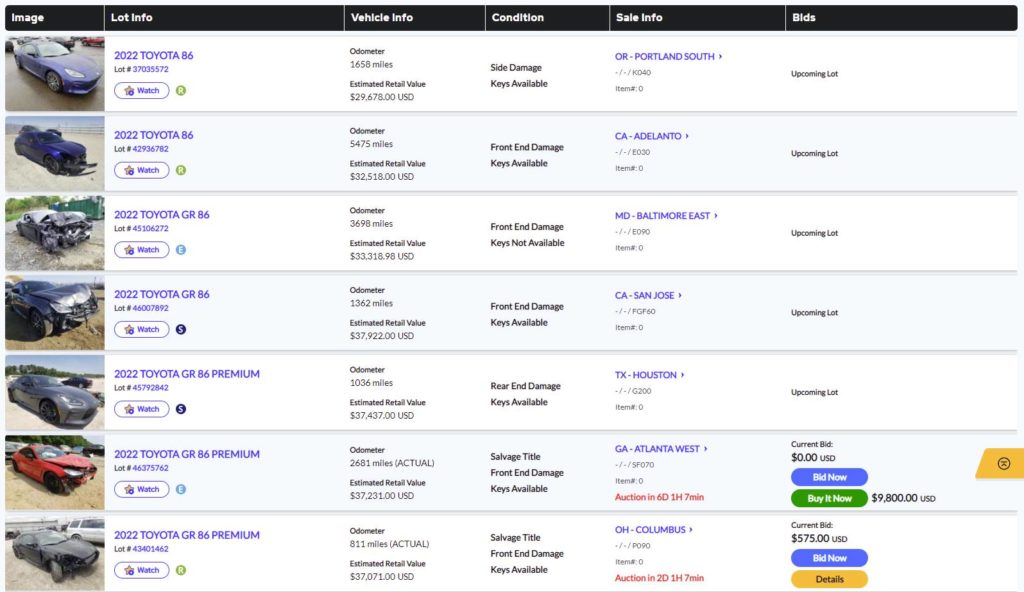Screen dimensions: 1024x592
Task: Click blue E badge for lot 45106272
Action: click(x=181, y=250)
